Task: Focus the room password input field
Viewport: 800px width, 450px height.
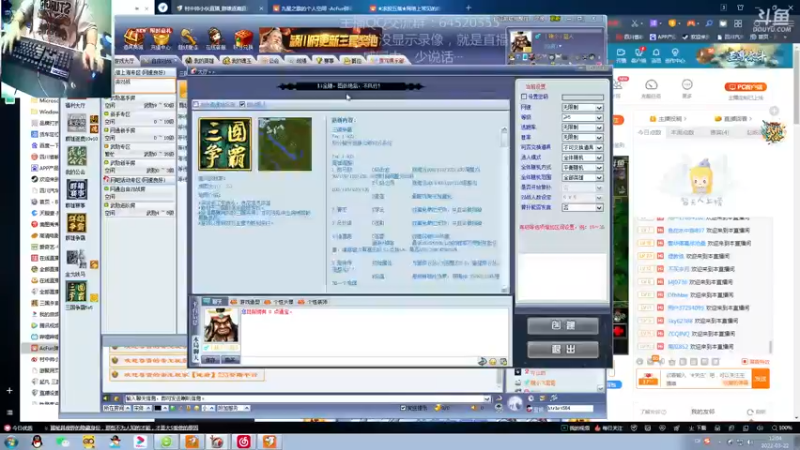Action: (583, 97)
